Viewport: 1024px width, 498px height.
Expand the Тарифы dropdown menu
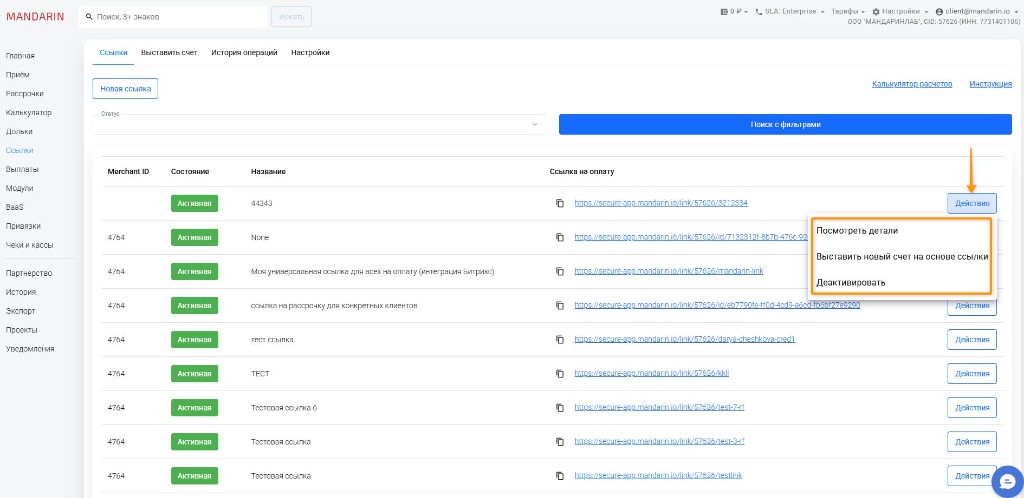click(848, 11)
